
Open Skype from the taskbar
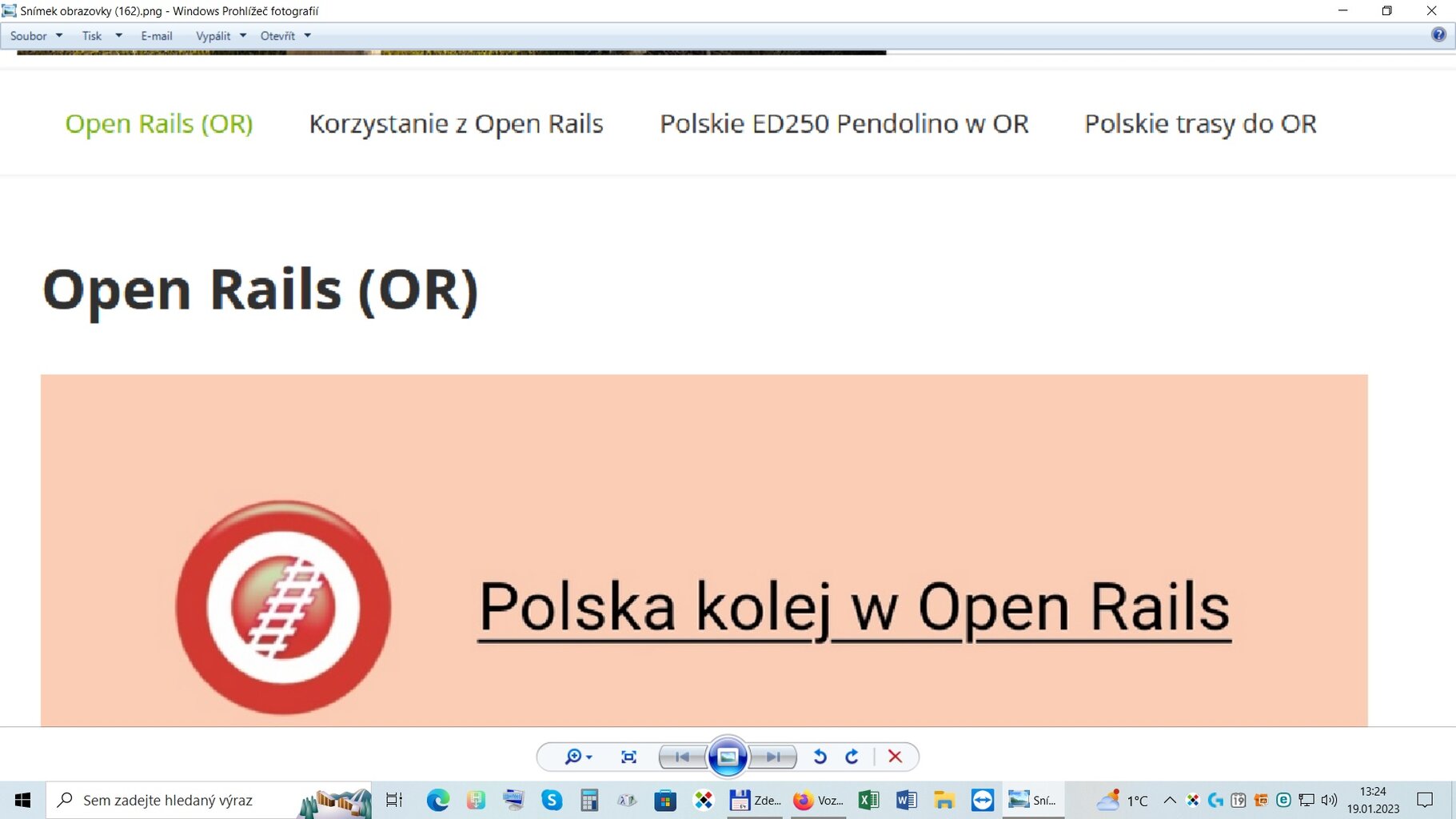click(552, 800)
